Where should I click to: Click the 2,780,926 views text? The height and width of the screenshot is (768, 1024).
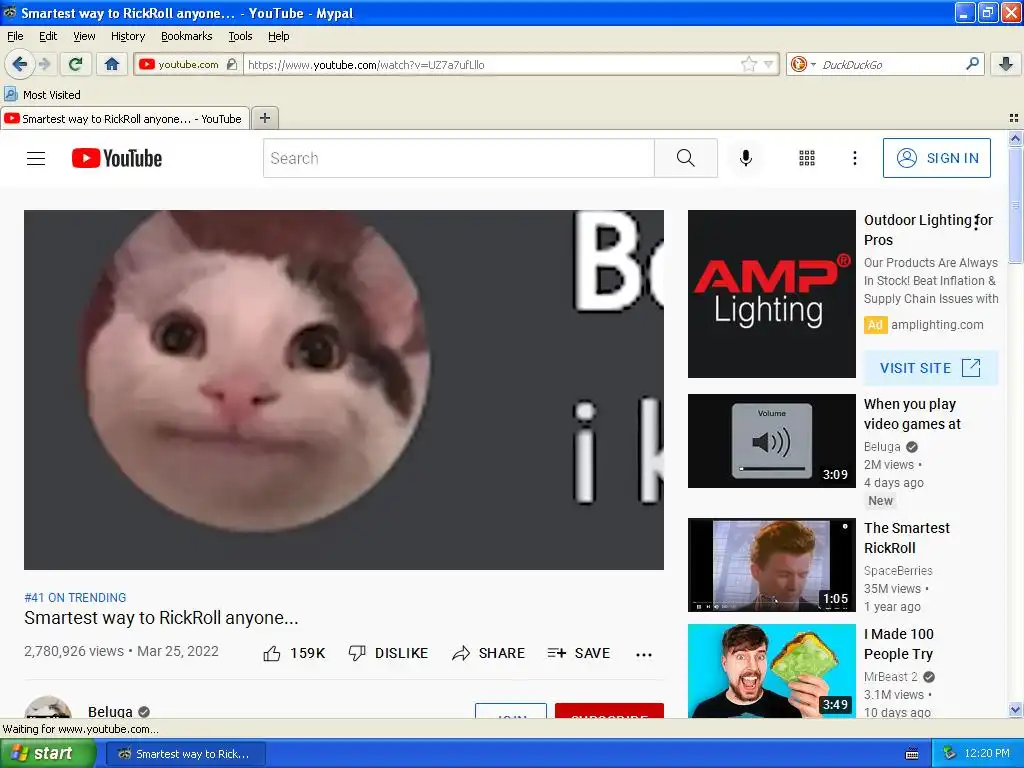(x=74, y=651)
